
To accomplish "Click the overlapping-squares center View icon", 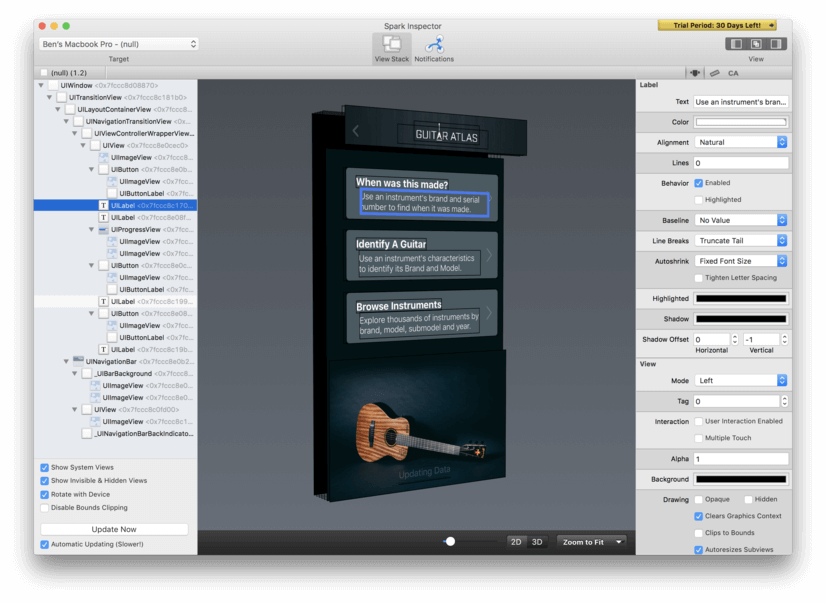I will tap(756, 44).
